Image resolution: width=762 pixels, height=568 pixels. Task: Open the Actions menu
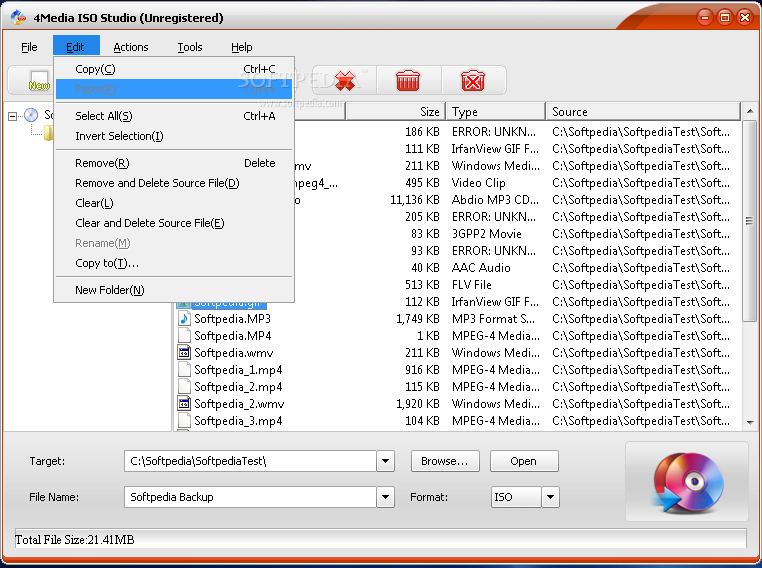click(x=131, y=47)
